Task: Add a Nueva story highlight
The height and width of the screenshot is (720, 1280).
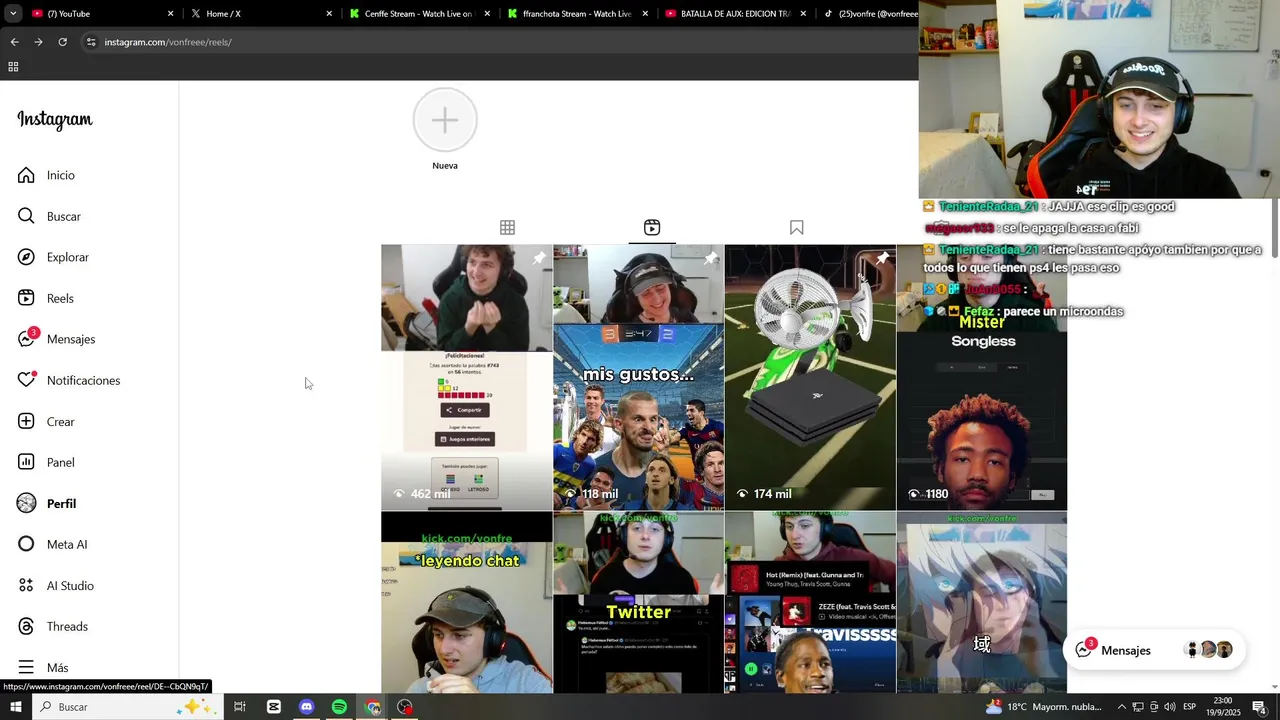Action: [x=445, y=120]
